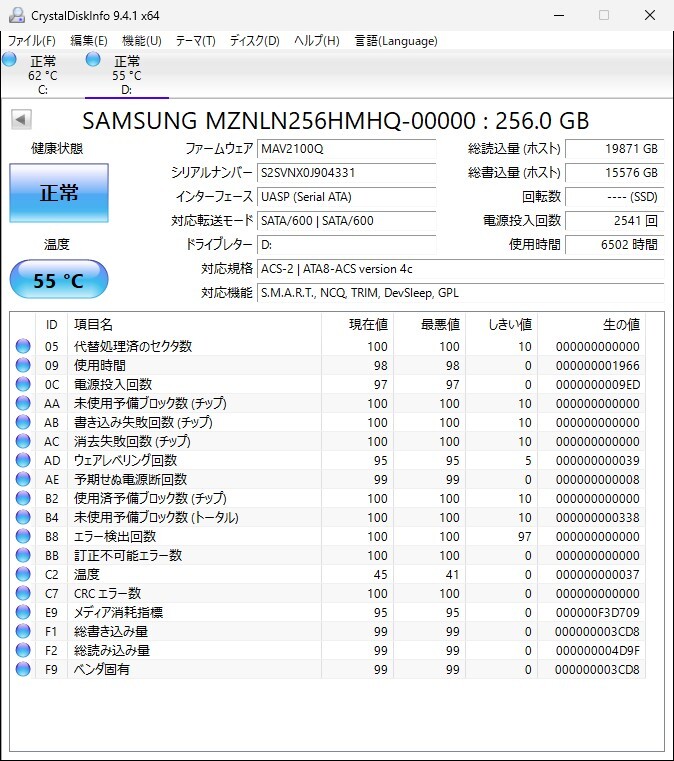This screenshot has height=761, width=674.
Task: Open the ファイル(F) menu
Action: tap(32, 41)
